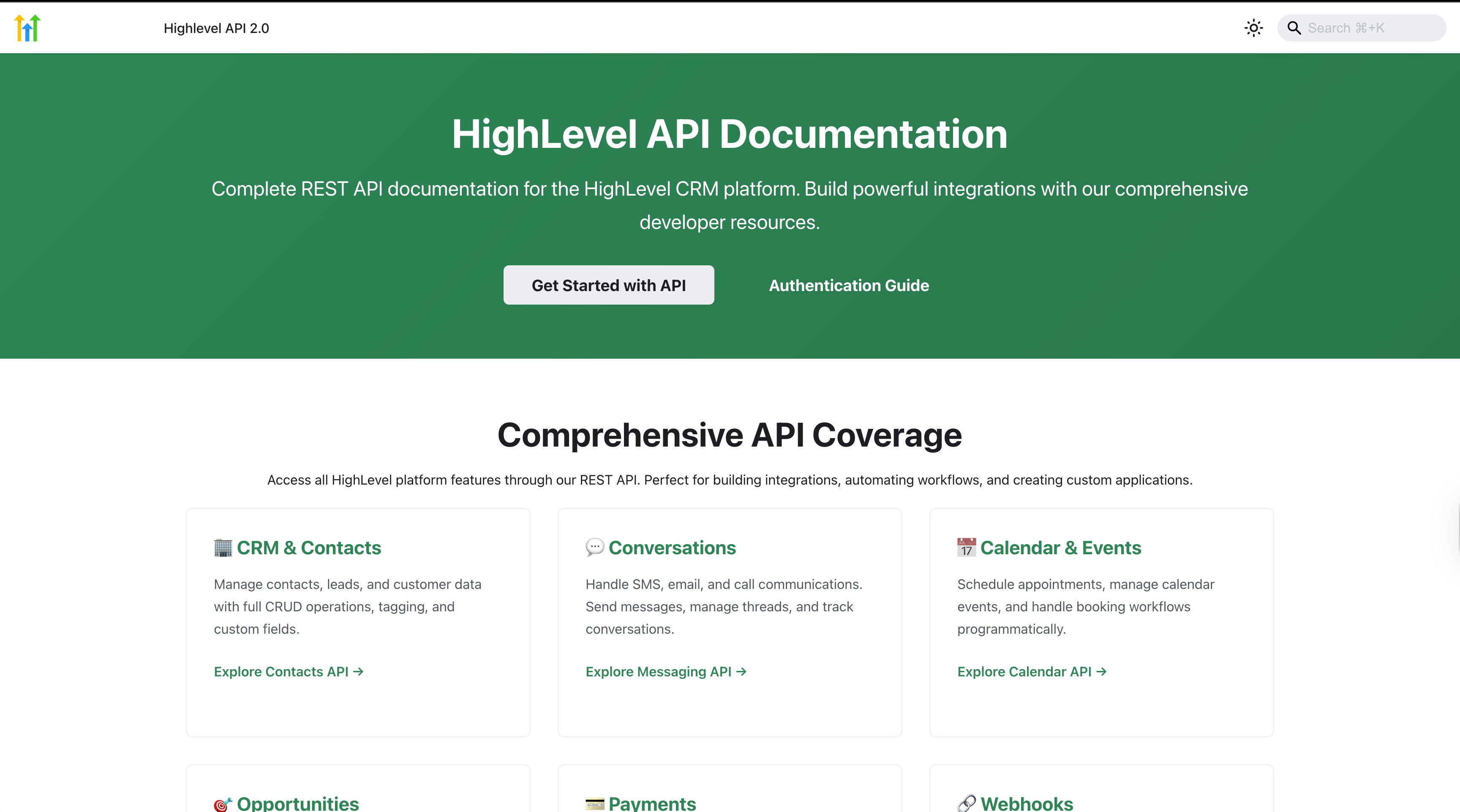
Task: Click the HighLevel arrows logo icon
Action: click(x=27, y=28)
